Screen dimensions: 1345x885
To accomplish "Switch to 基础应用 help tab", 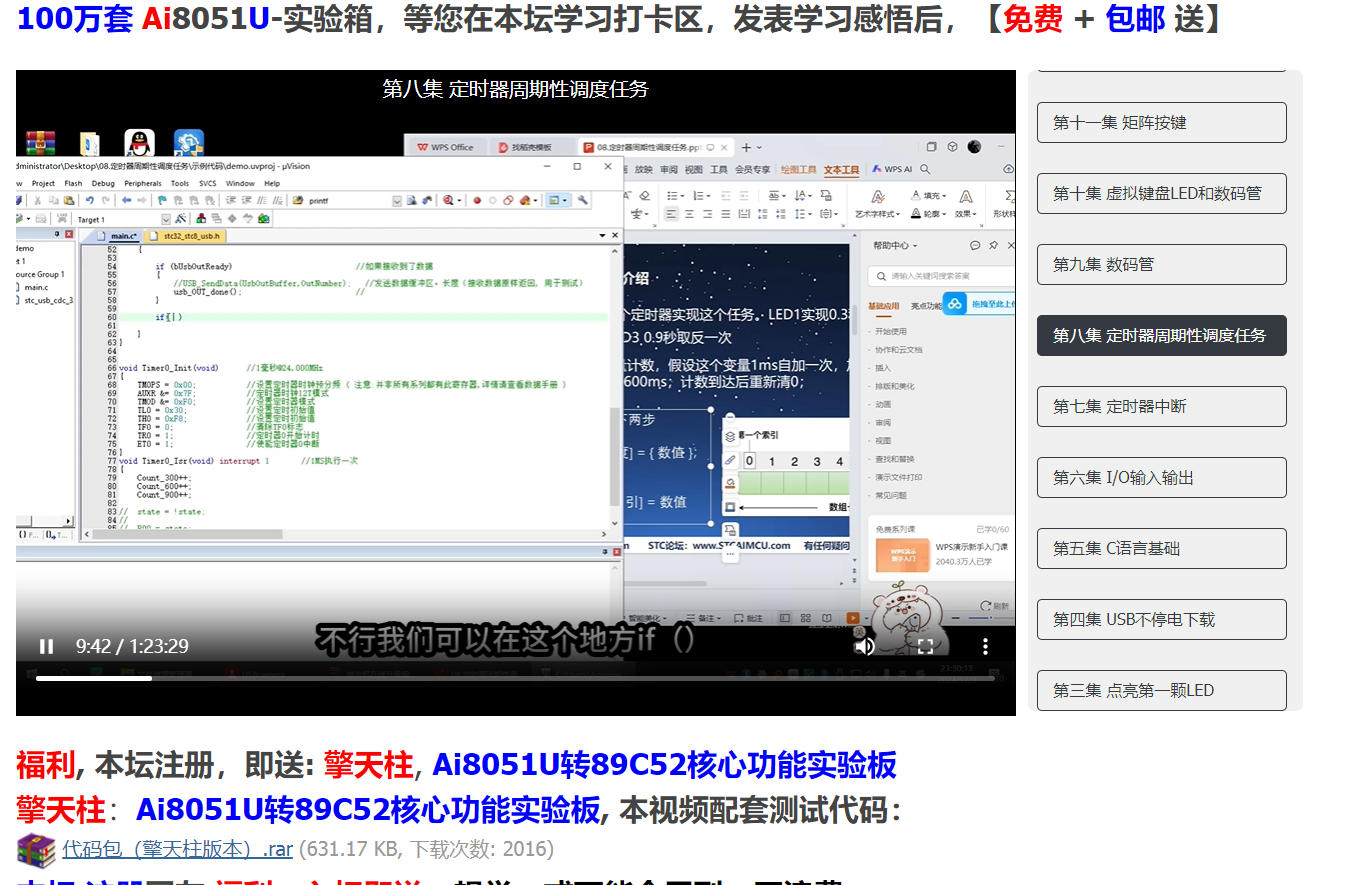I will click(883, 306).
